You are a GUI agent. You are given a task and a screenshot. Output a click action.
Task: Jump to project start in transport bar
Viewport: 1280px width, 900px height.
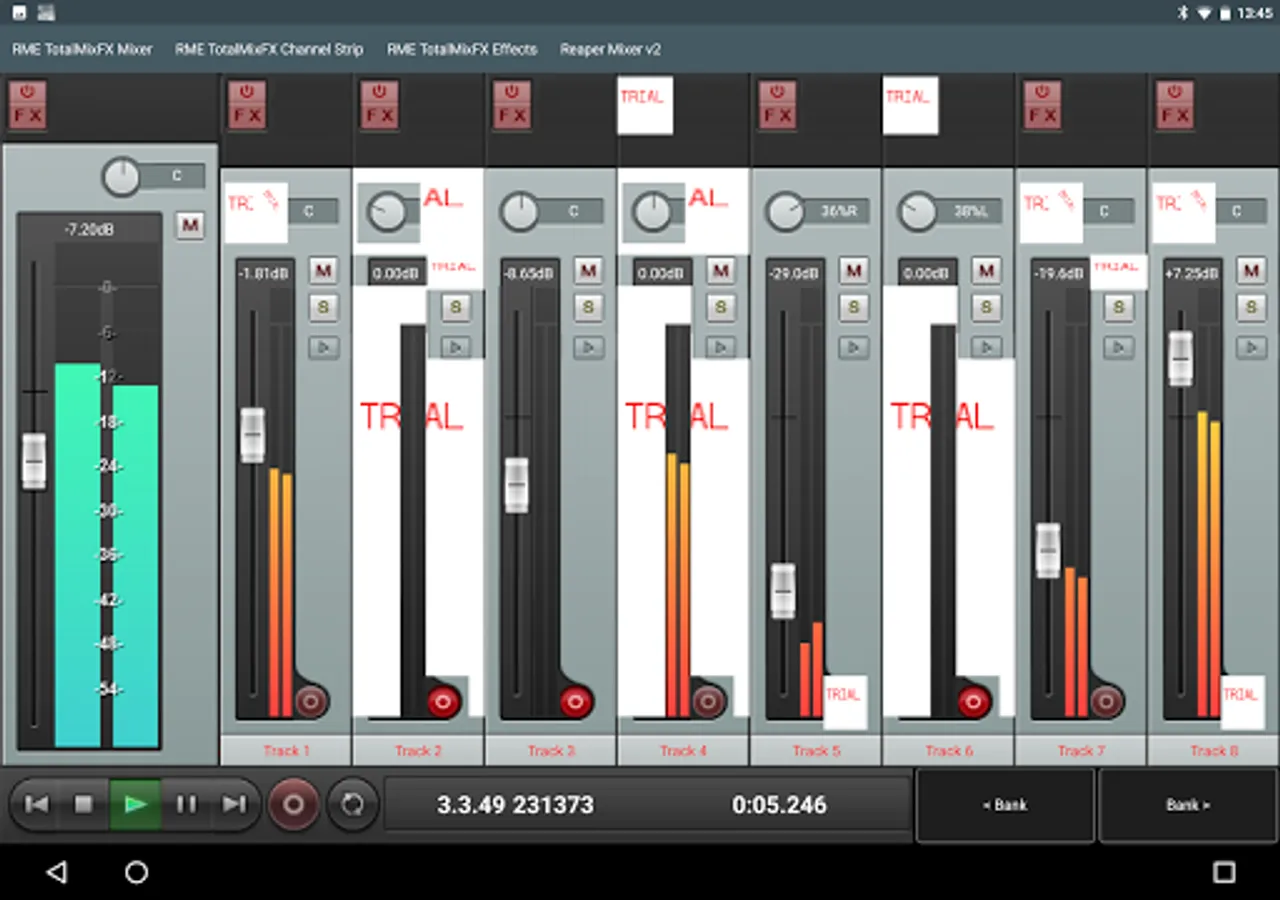pyautogui.click(x=36, y=804)
